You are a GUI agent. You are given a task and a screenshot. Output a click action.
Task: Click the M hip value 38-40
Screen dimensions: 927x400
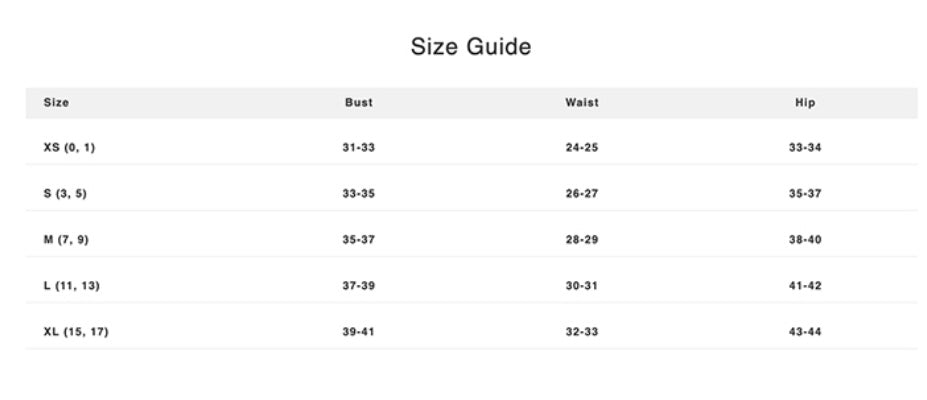tap(804, 240)
